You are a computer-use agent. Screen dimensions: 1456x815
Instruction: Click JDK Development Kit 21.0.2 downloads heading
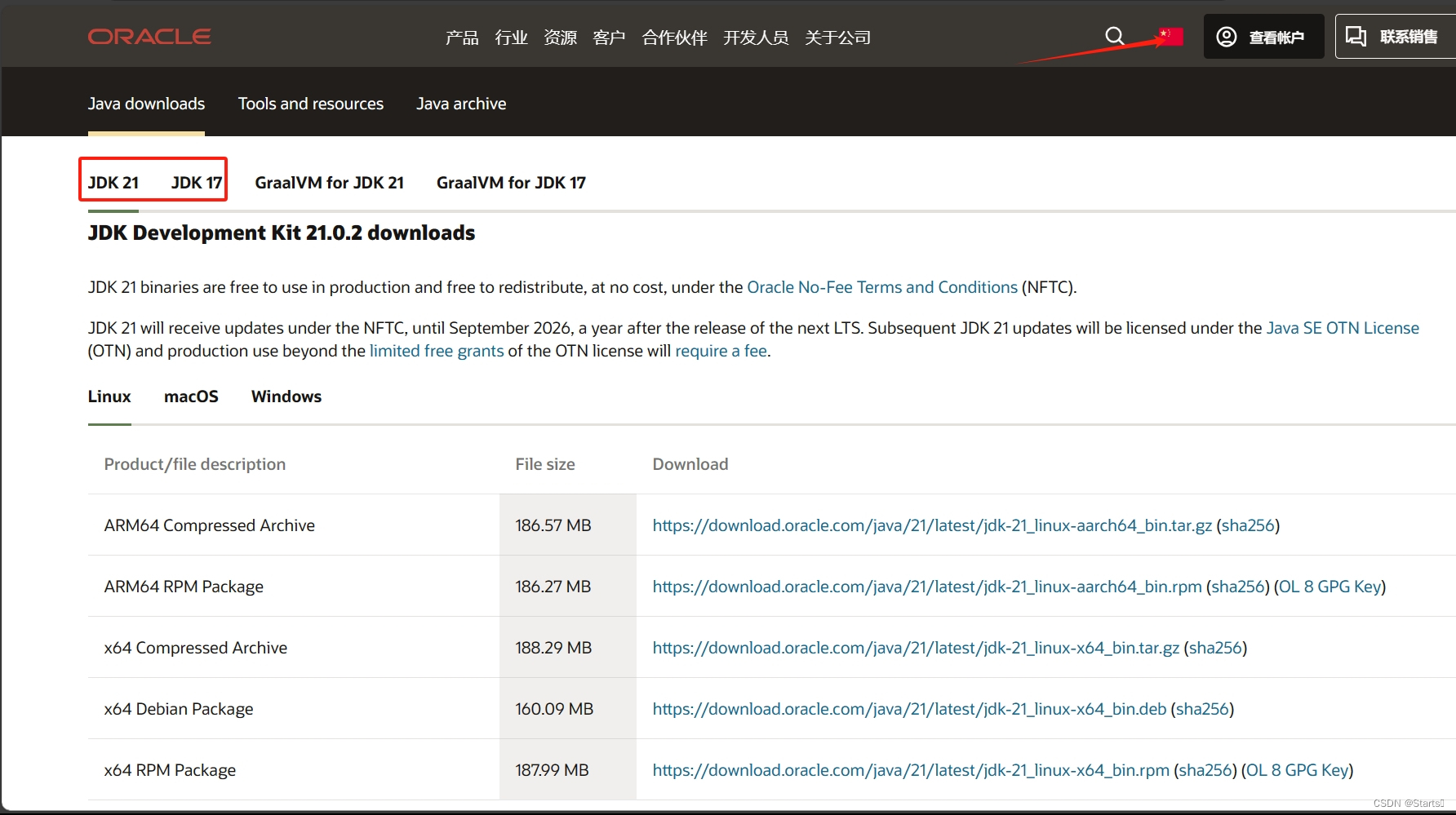282,233
